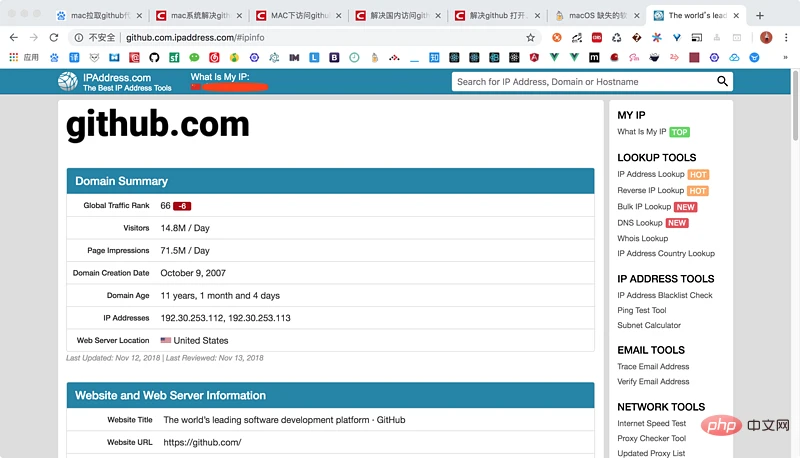
Task: Open the IM bookmark icon
Action: [x=294, y=58]
